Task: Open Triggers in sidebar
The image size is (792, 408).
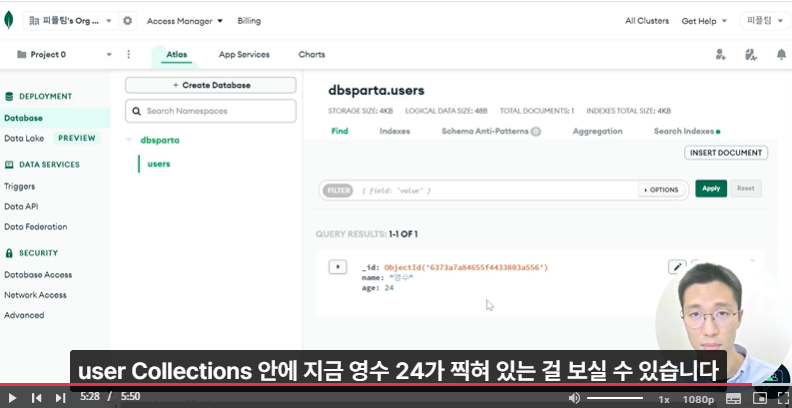Action: pos(19,186)
